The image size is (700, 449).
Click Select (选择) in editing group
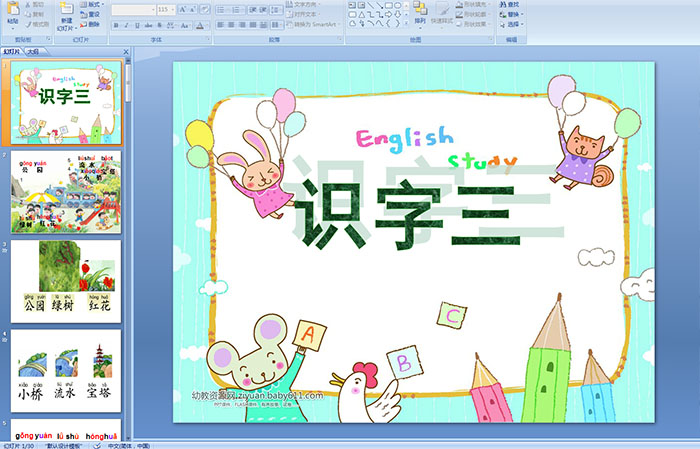pos(512,24)
